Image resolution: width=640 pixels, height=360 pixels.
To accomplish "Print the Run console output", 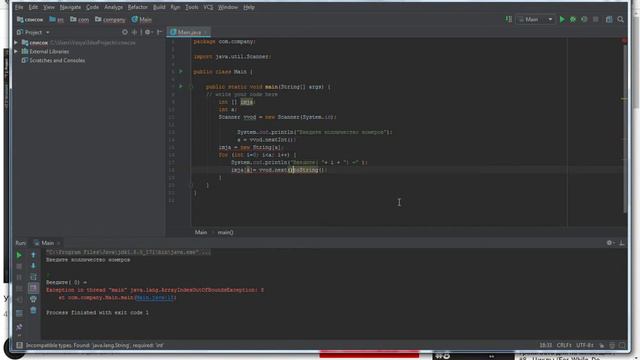I will 33,299.
